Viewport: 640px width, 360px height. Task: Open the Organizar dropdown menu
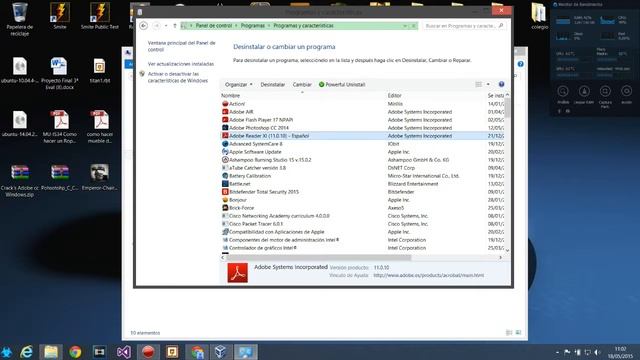tap(239, 84)
